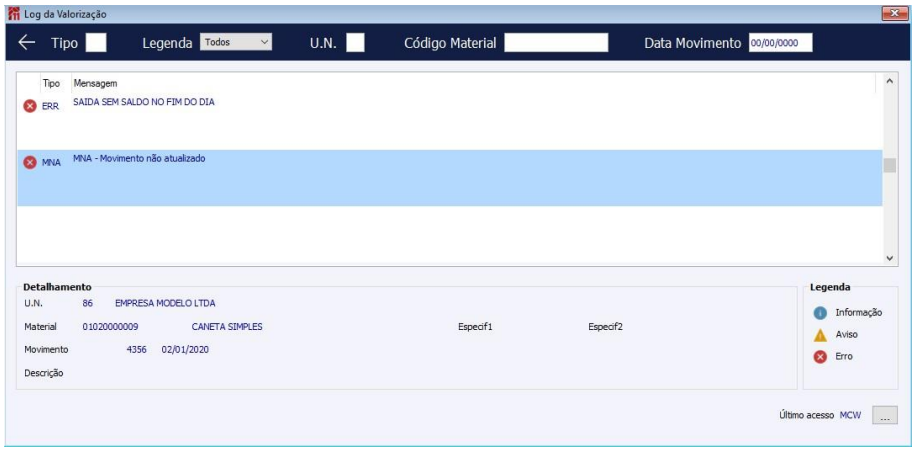Click the yellow Aviso warning icon
The height and width of the screenshot is (450, 915).
click(820, 335)
